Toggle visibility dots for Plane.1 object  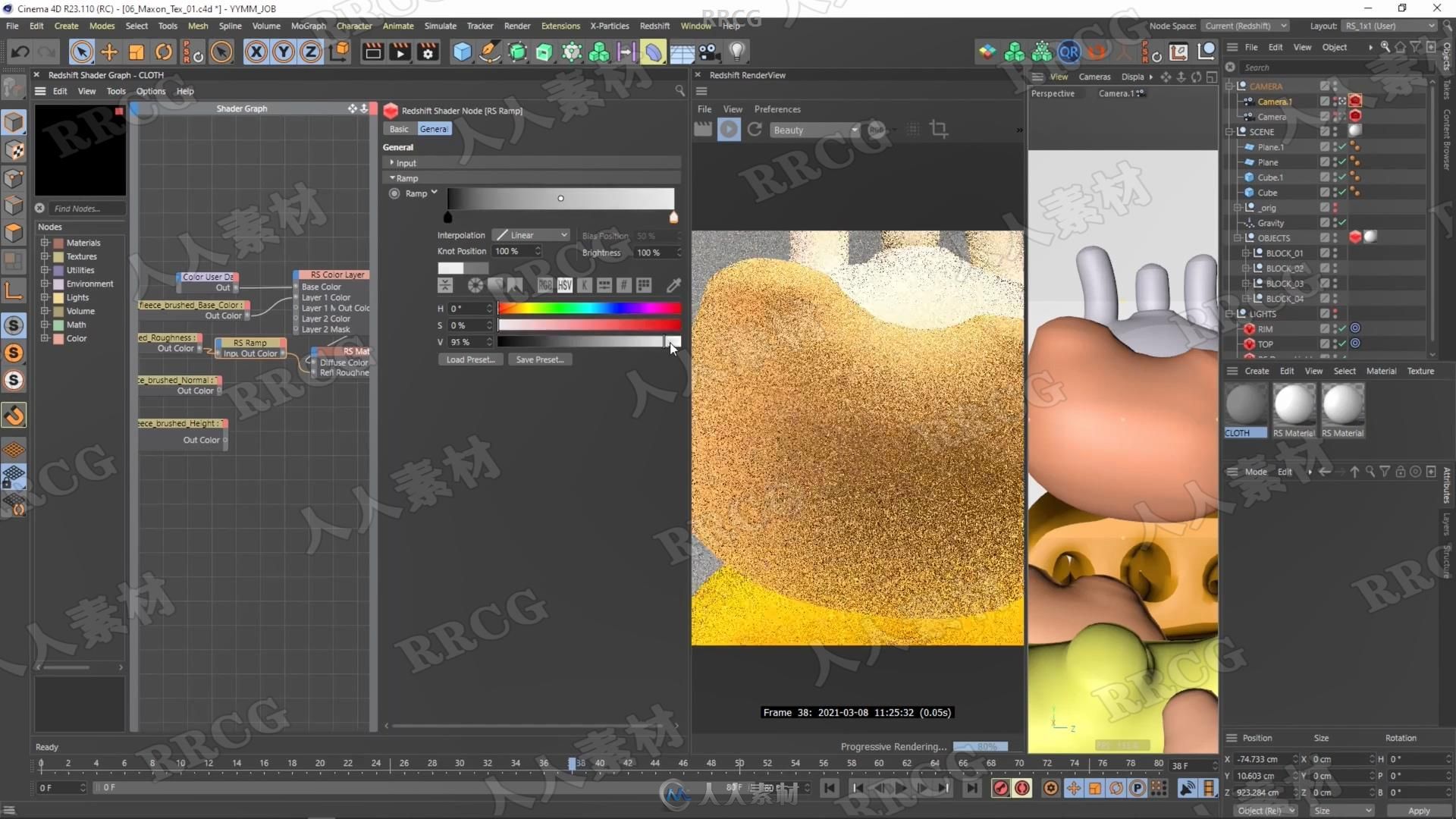[1335, 147]
